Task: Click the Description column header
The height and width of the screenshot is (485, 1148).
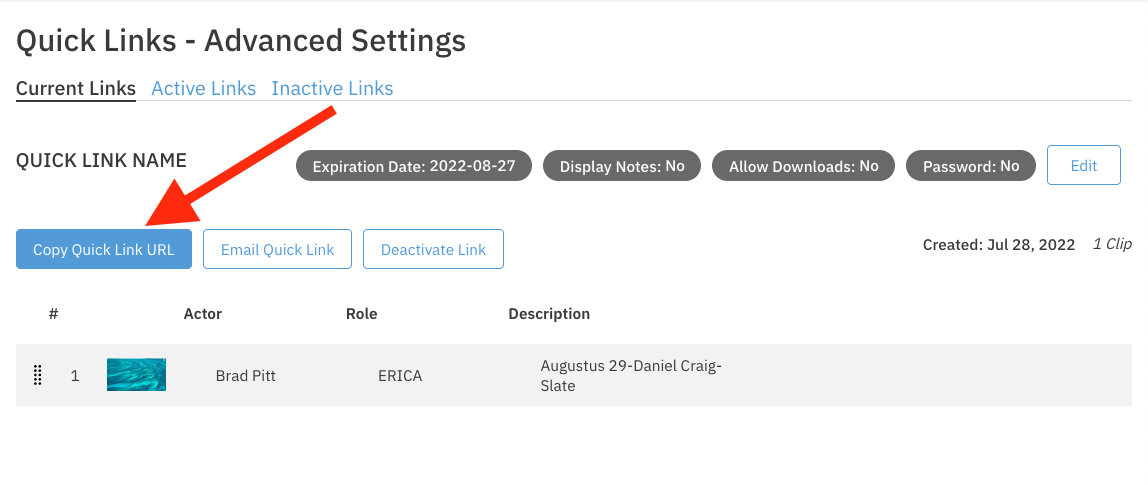Action: [x=549, y=314]
